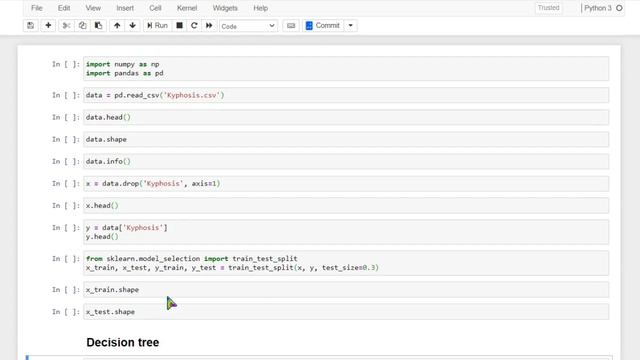Click the Decision tree heading
This screenshot has width=640, height=360.
pos(122,342)
